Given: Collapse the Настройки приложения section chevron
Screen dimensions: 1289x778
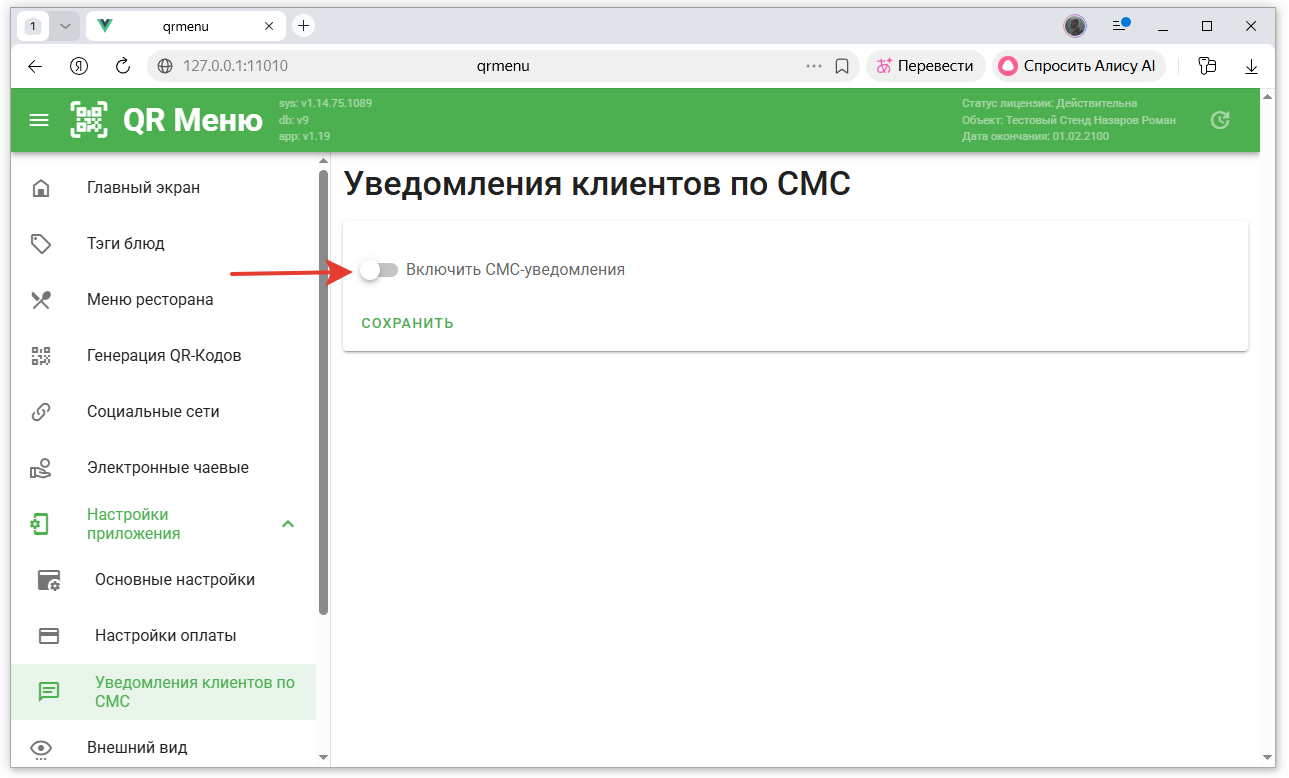Looking at the screenshot, I should click(288, 524).
